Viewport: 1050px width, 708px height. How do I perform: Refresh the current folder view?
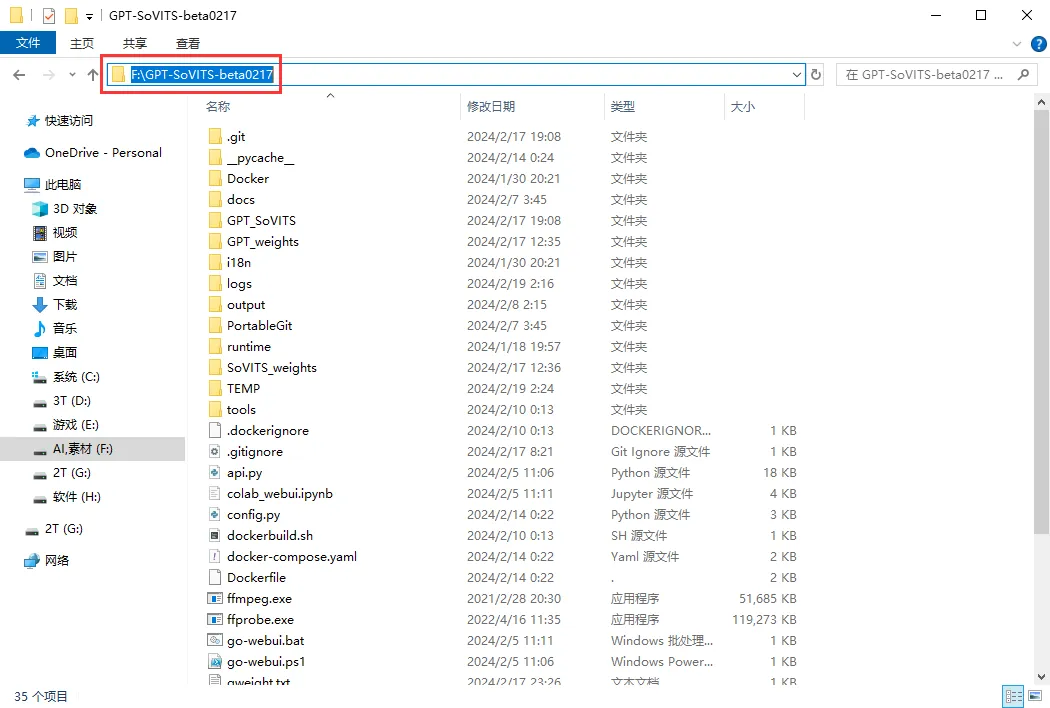coord(816,75)
